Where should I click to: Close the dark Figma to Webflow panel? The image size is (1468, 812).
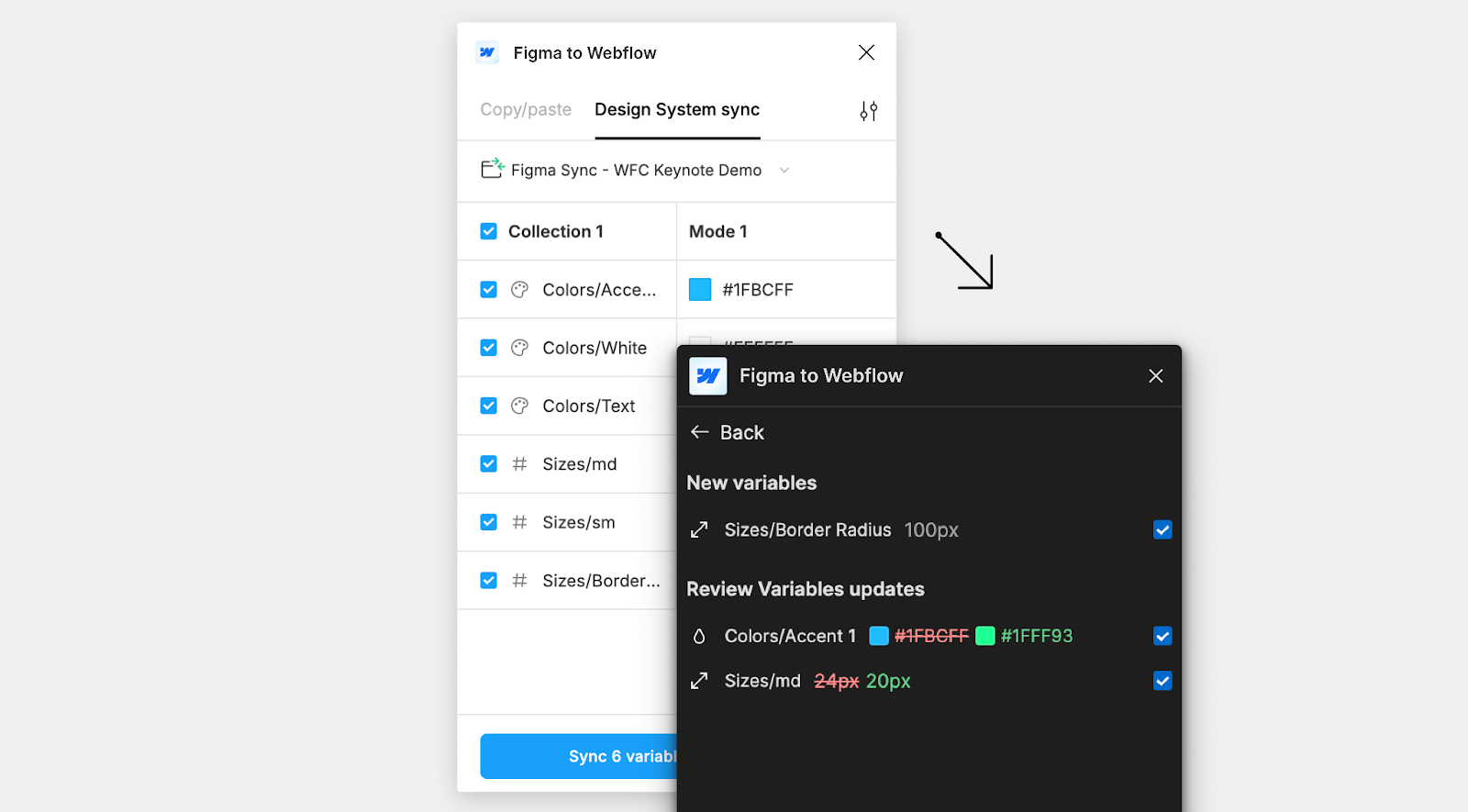(1156, 376)
